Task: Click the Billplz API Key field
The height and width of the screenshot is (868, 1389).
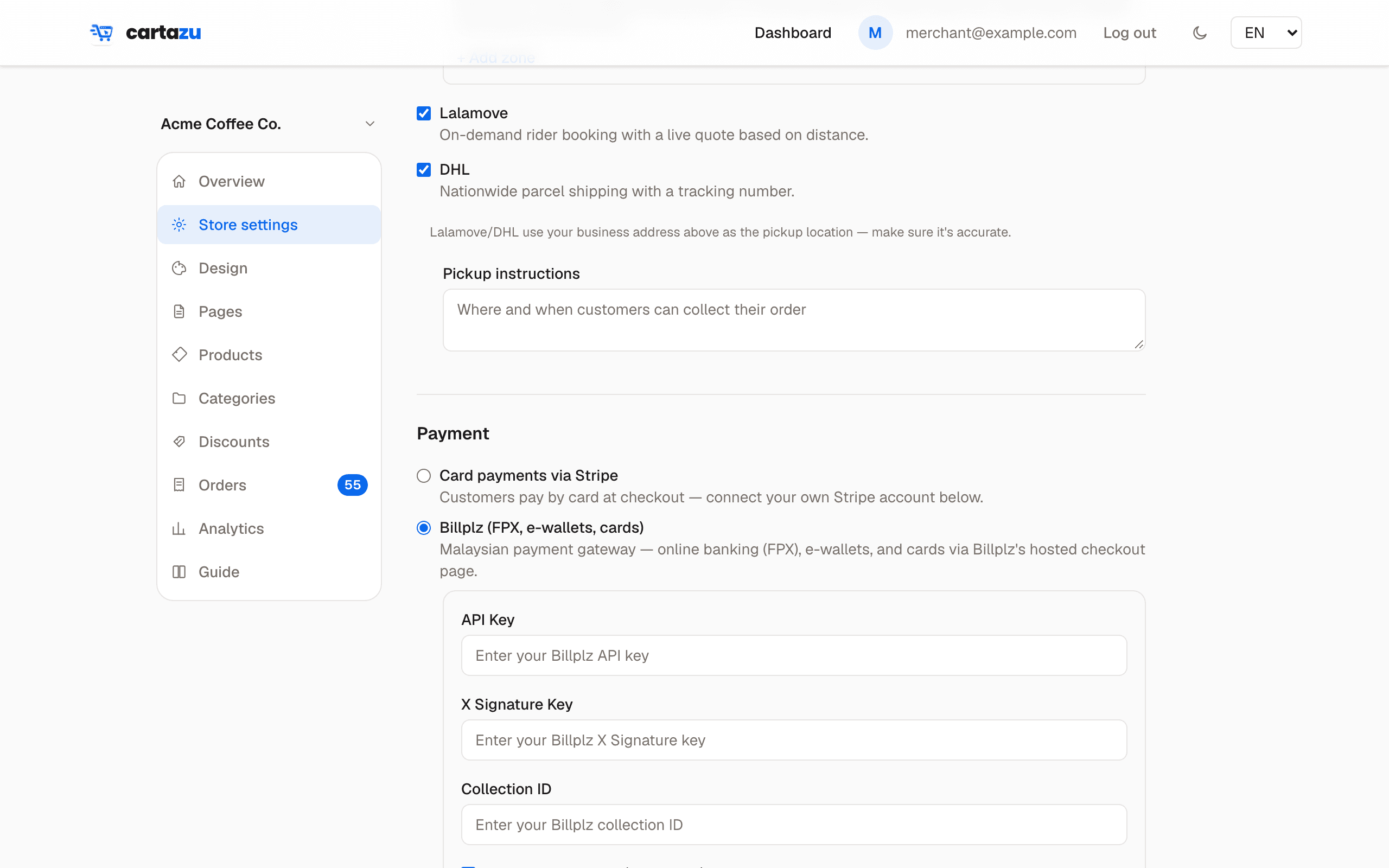Action: pyautogui.click(x=794, y=655)
